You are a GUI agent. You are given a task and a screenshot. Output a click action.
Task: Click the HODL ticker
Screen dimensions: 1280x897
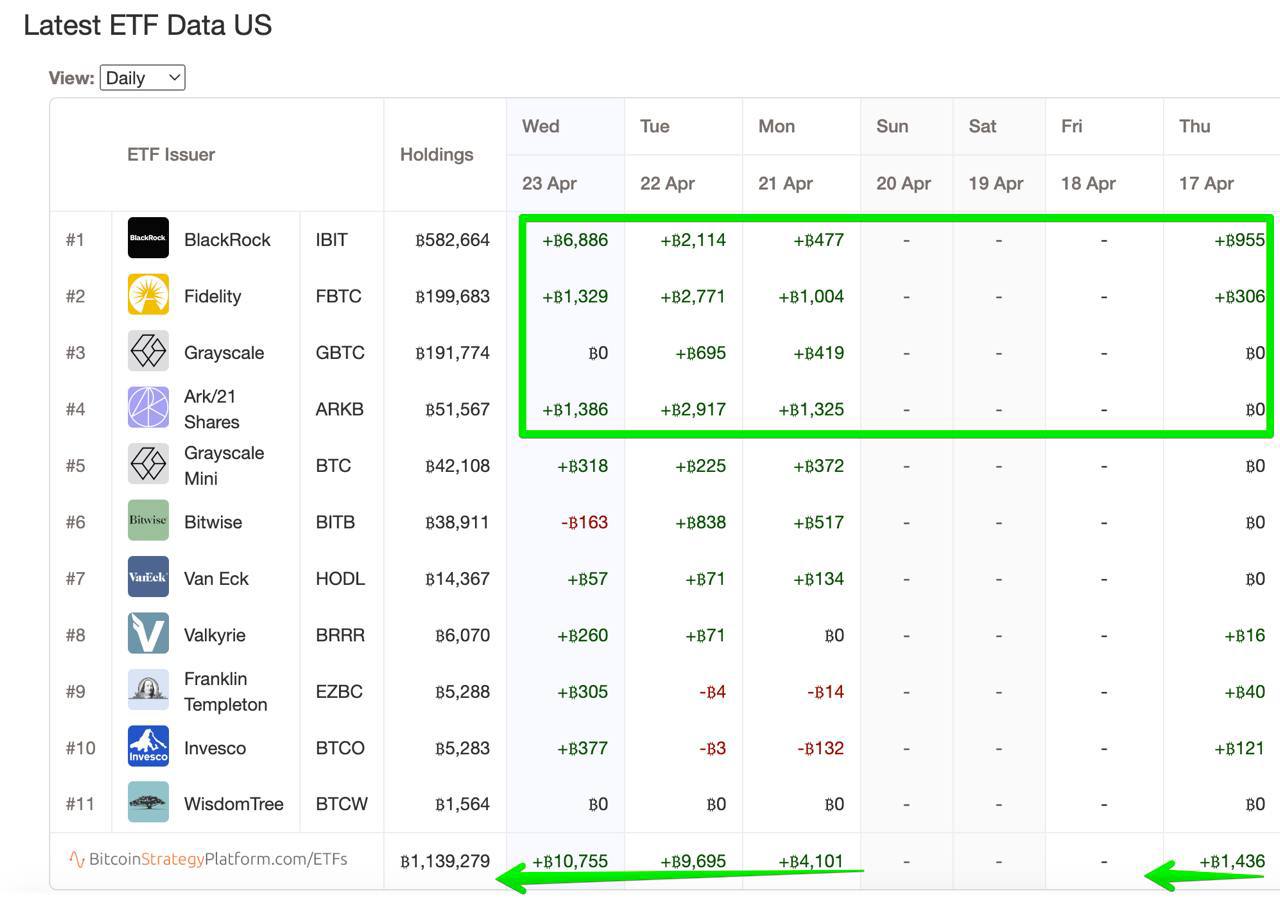tap(340, 578)
